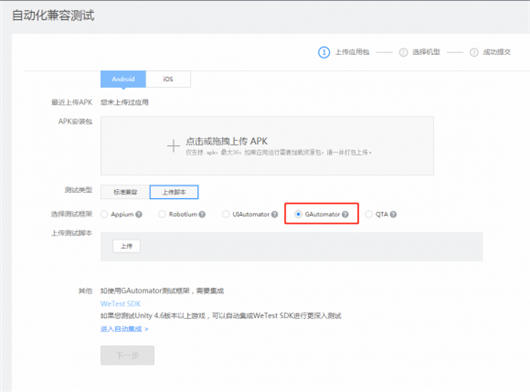The height and width of the screenshot is (392, 530).
Task: Select the QTA framework radio button
Action: tap(369, 214)
